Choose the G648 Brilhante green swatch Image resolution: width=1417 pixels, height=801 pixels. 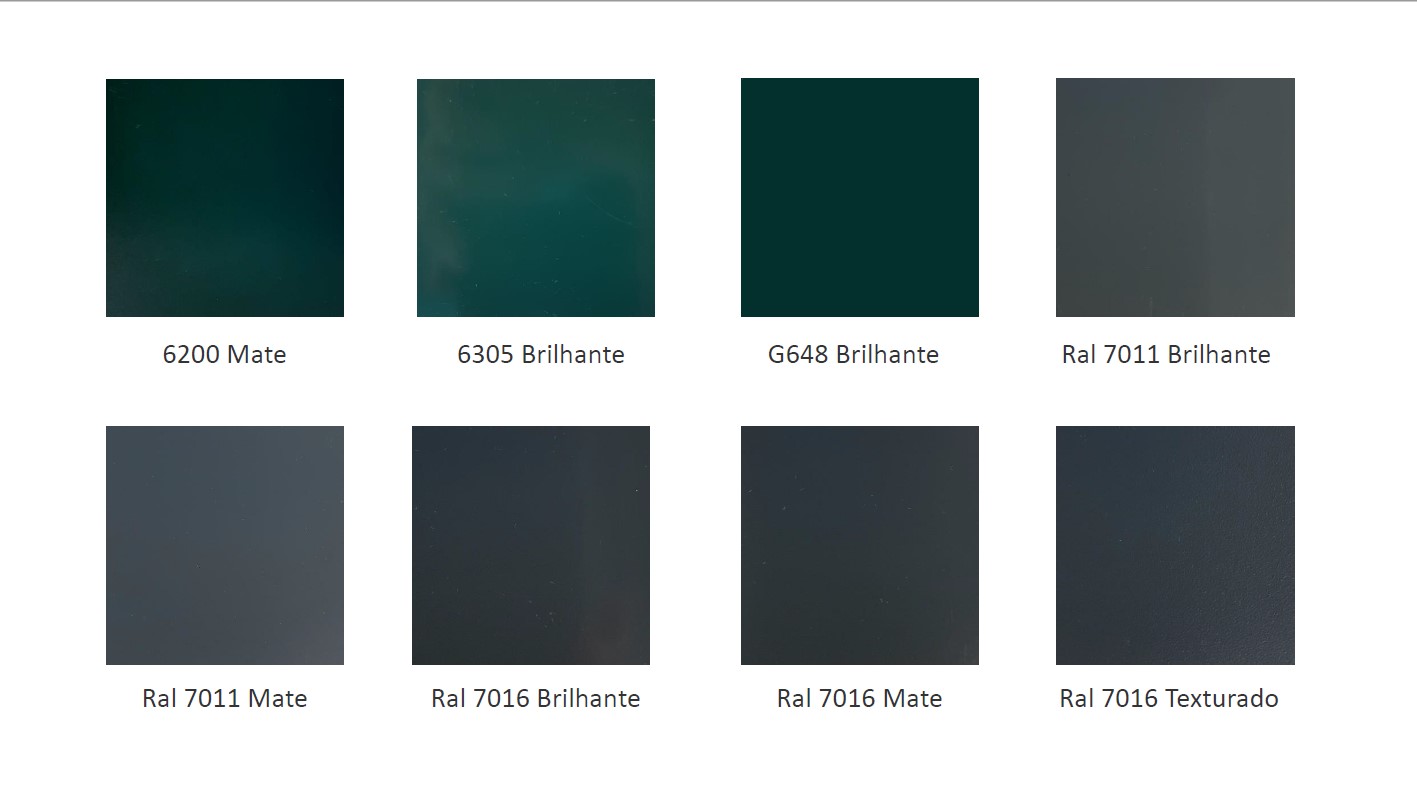(860, 198)
